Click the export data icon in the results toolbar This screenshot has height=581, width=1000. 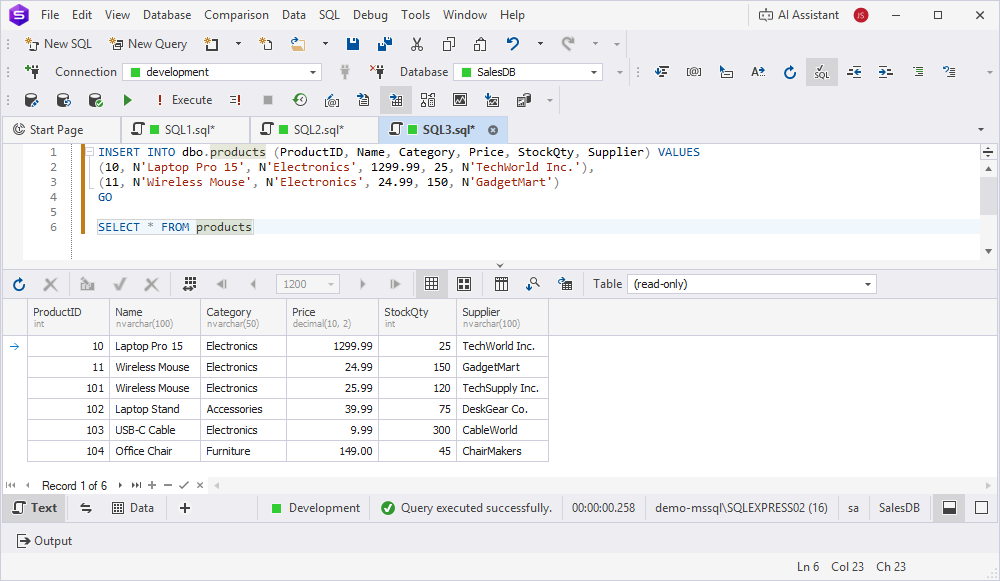point(565,284)
